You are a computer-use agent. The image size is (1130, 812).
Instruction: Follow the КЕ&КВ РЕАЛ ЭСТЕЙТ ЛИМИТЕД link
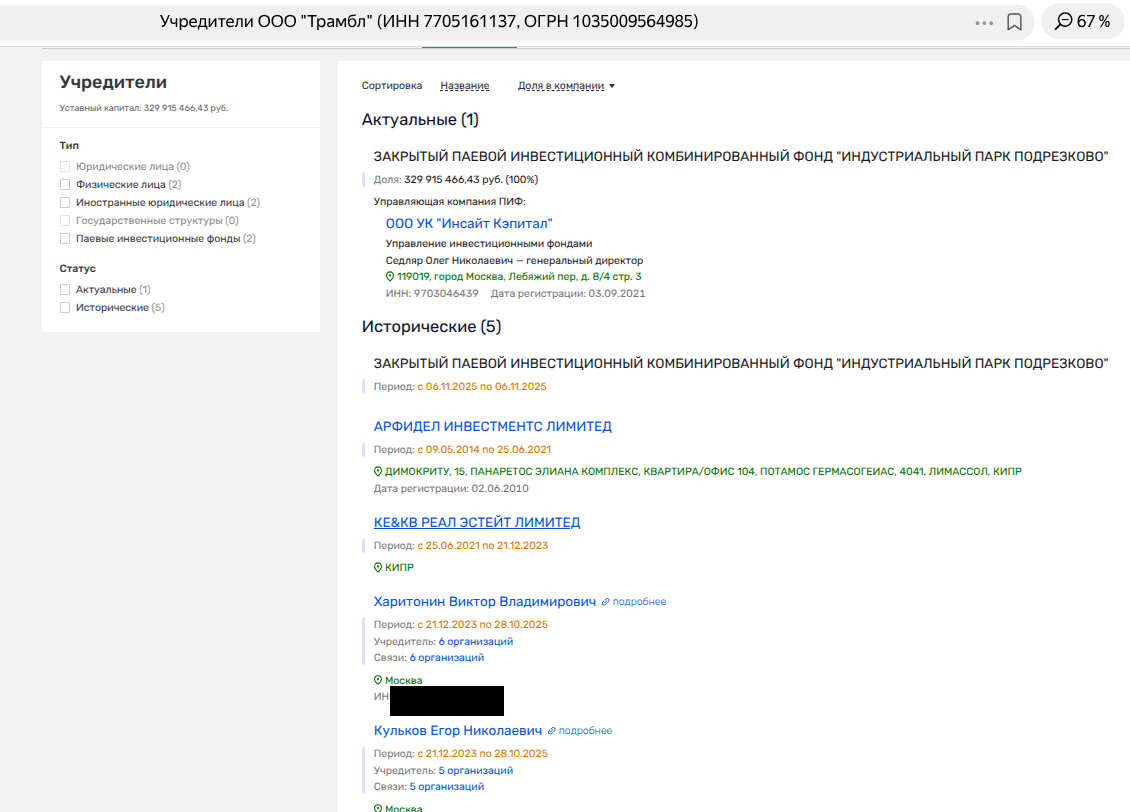tap(476, 523)
